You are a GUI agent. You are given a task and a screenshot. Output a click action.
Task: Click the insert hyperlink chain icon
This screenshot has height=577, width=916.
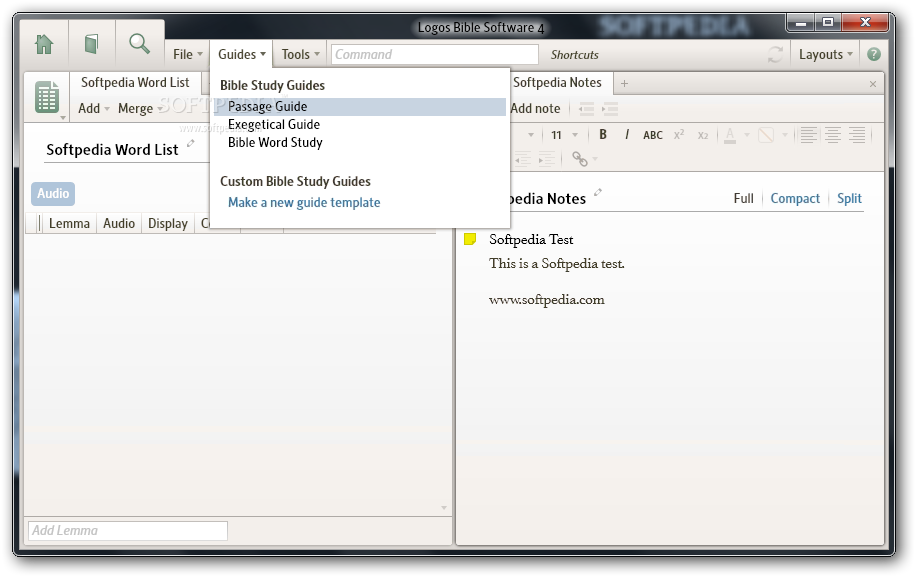pos(580,159)
